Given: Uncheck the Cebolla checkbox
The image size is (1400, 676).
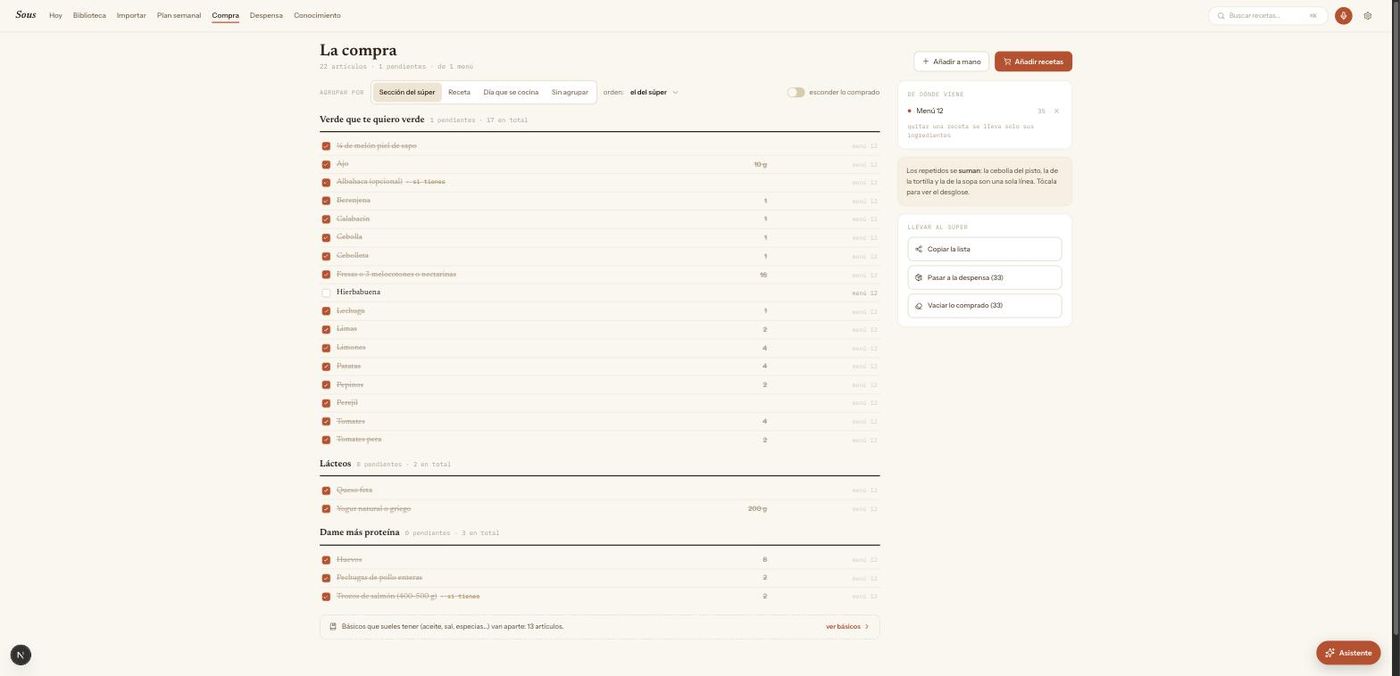Looking at the screenshot, I should point(326,238).
